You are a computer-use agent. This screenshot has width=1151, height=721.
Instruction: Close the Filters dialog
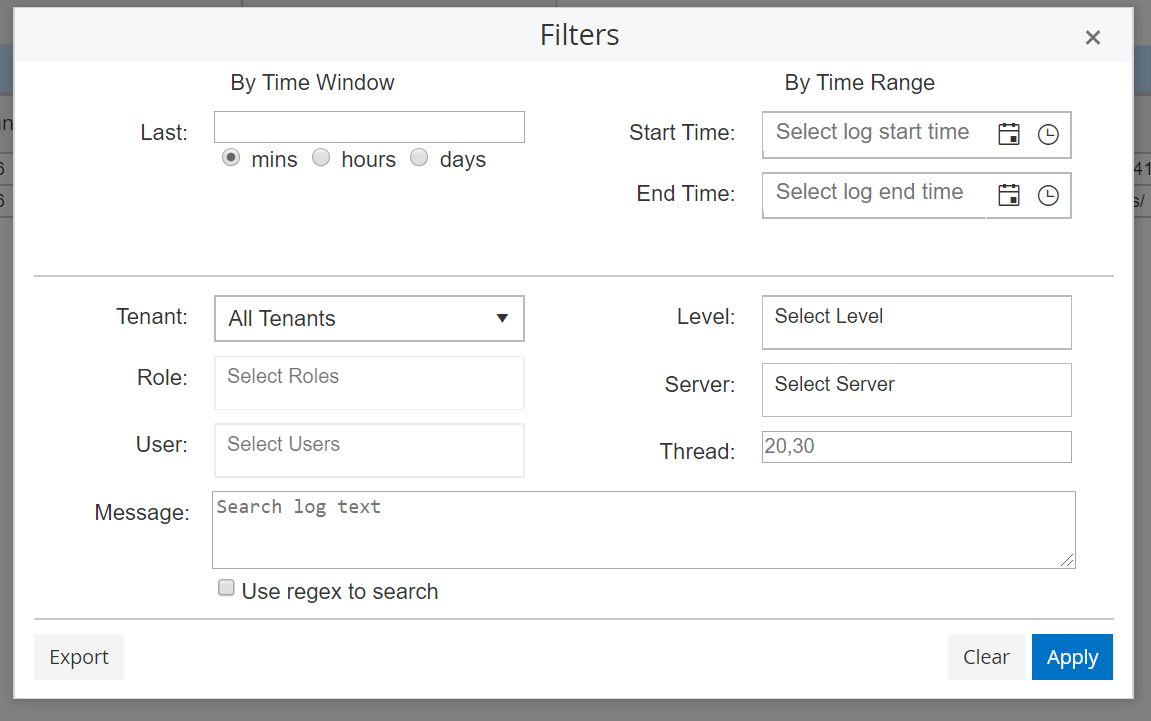click(1093, 38)
